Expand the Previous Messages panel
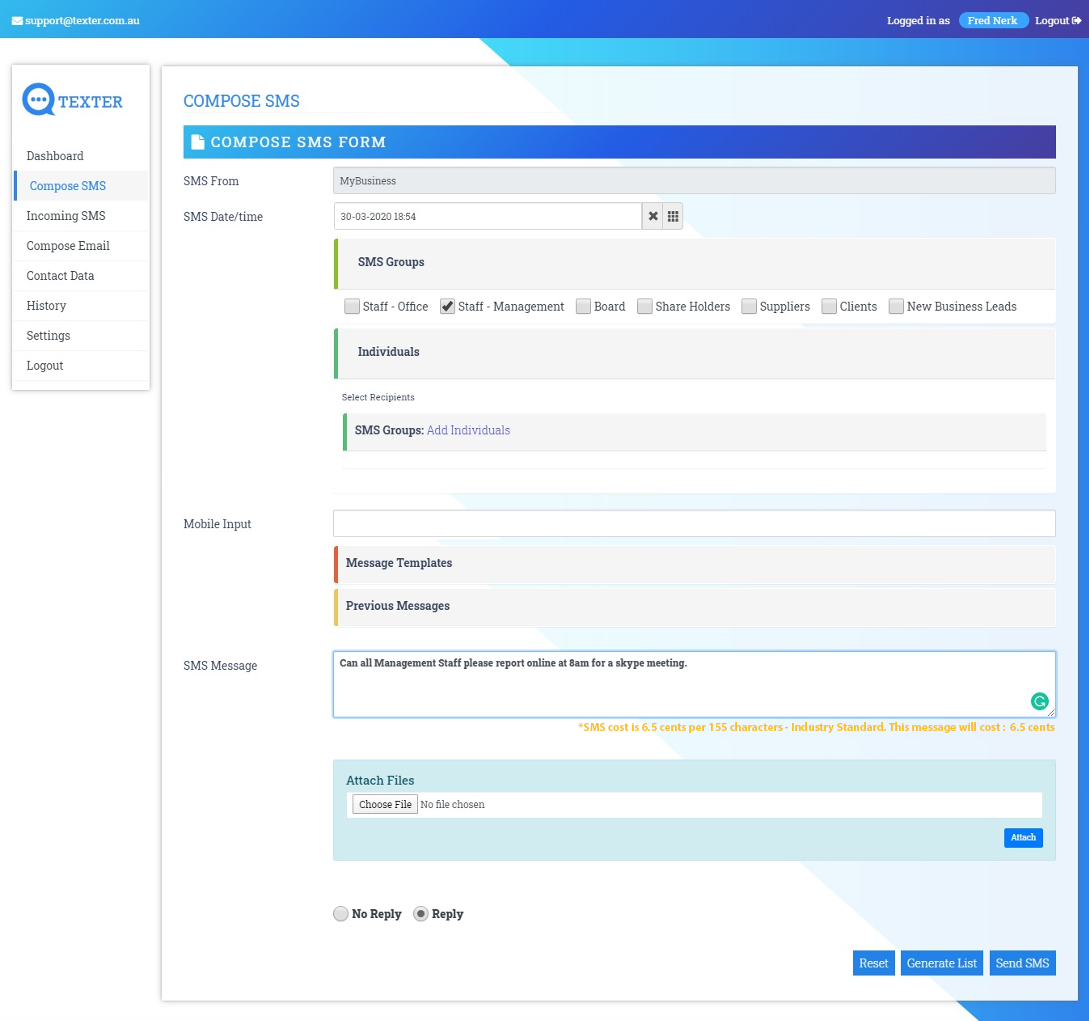Viewport: 1089px width, 1021px height. point(695,606)
